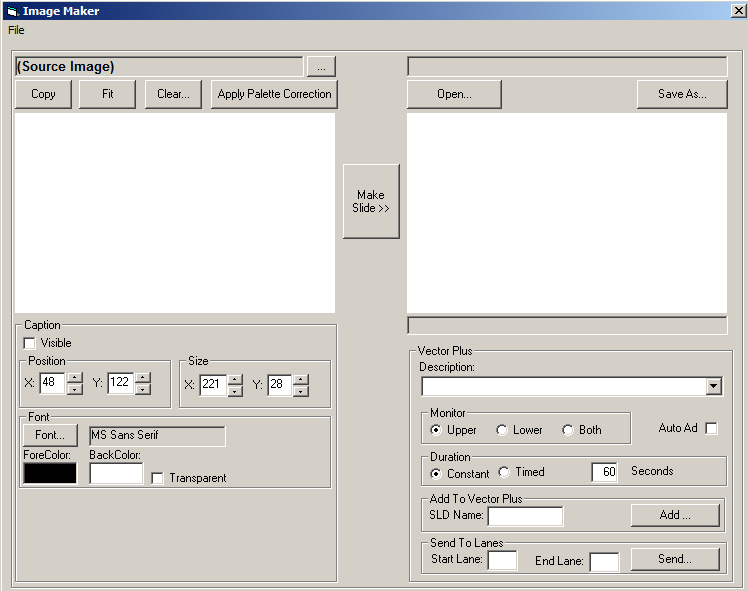
Task: Click the Size Y field showing 28
Action: tap(280, 385)
